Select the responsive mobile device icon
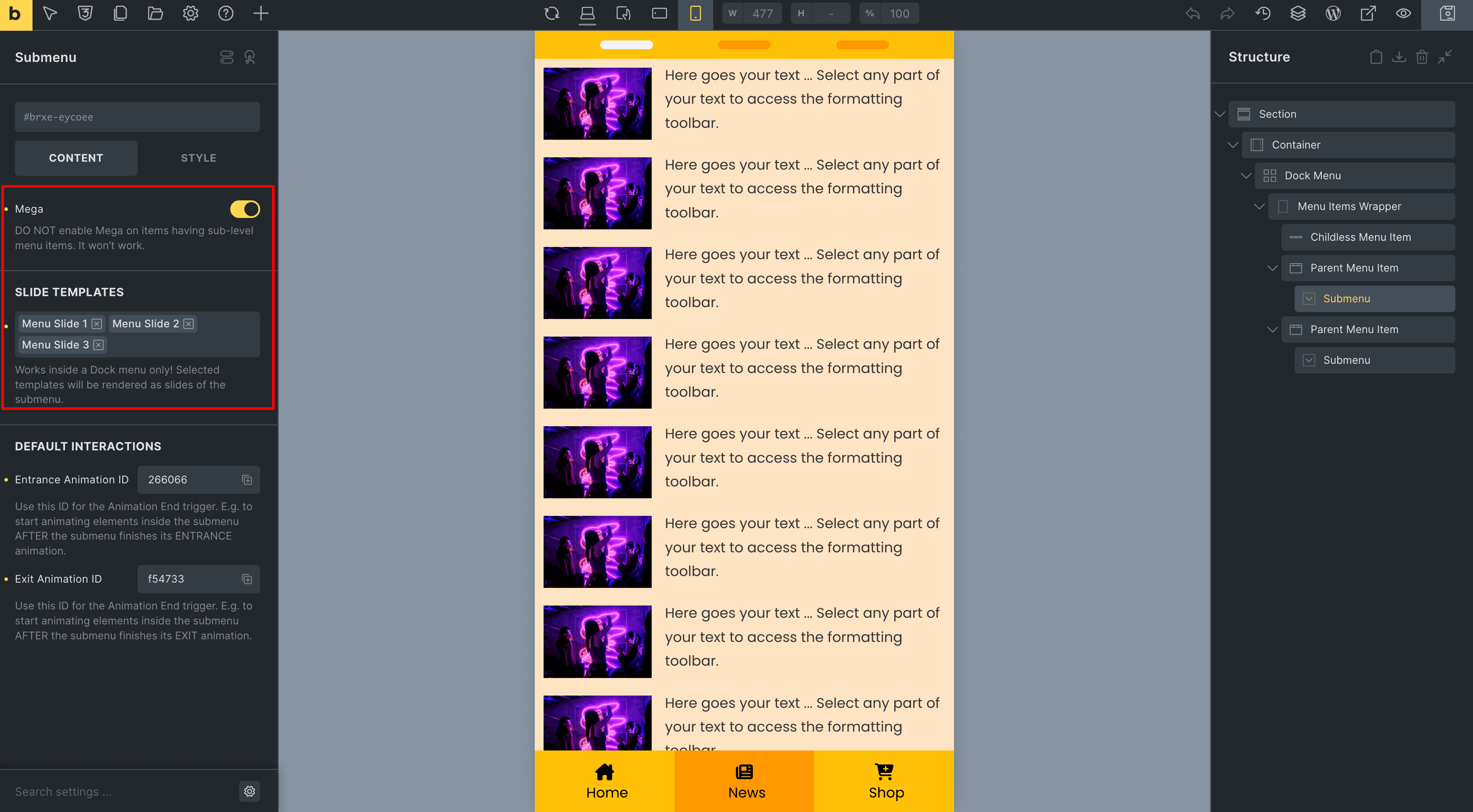Image resolution: width=1473 pixels, height=812 pixels. point(696,13)
